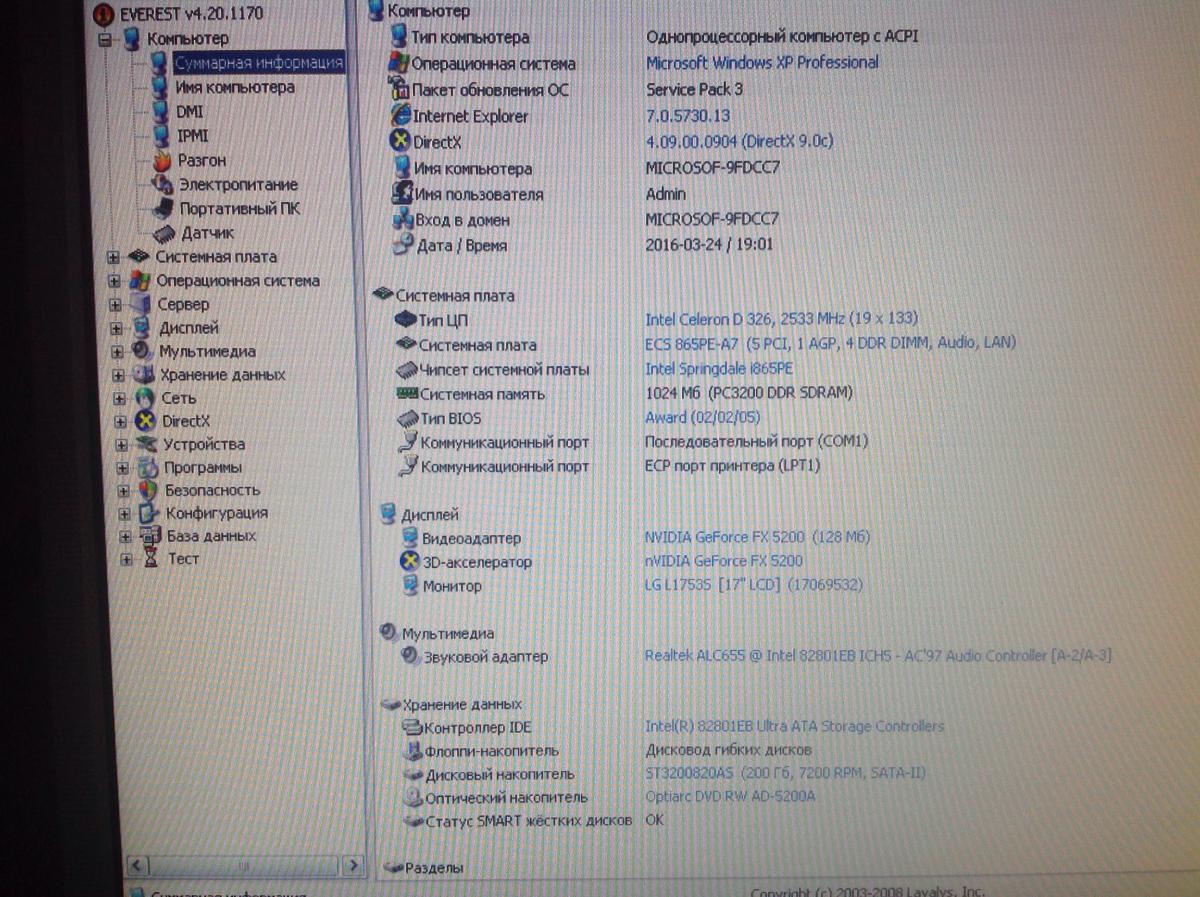The height and width of the screenshot is (897, 1200).
Task: Click the Звуковой адаптер speaker icon
Action: point(410,656)
